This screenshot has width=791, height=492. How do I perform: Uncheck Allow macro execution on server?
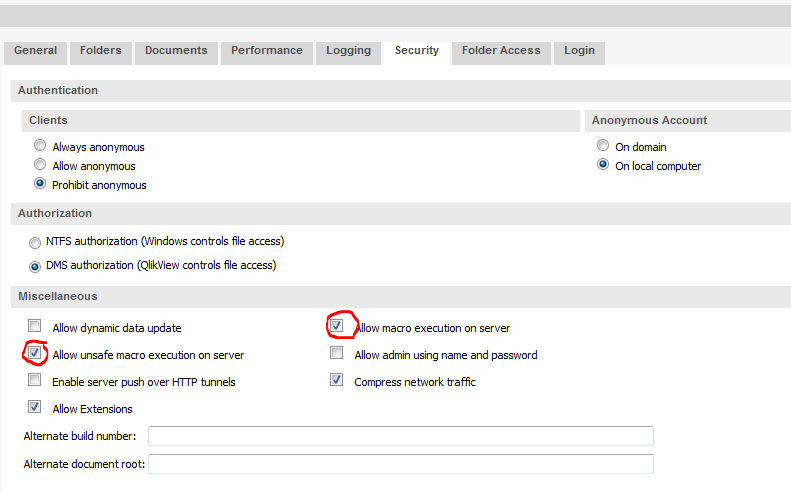(x=337, y=326)
